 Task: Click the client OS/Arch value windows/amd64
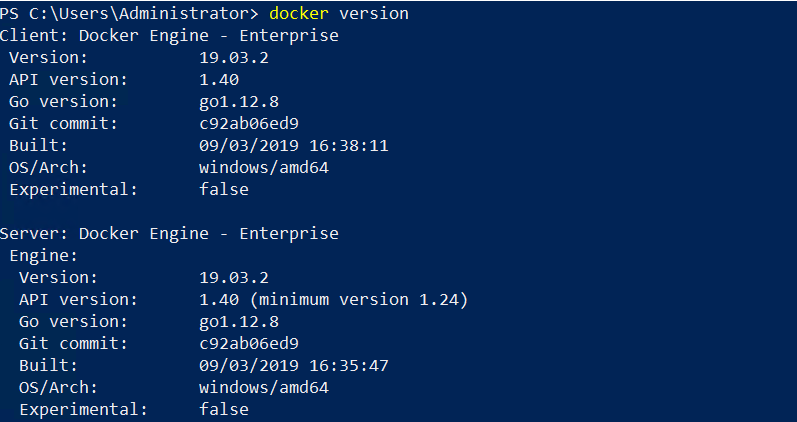[x=264, y=167]
